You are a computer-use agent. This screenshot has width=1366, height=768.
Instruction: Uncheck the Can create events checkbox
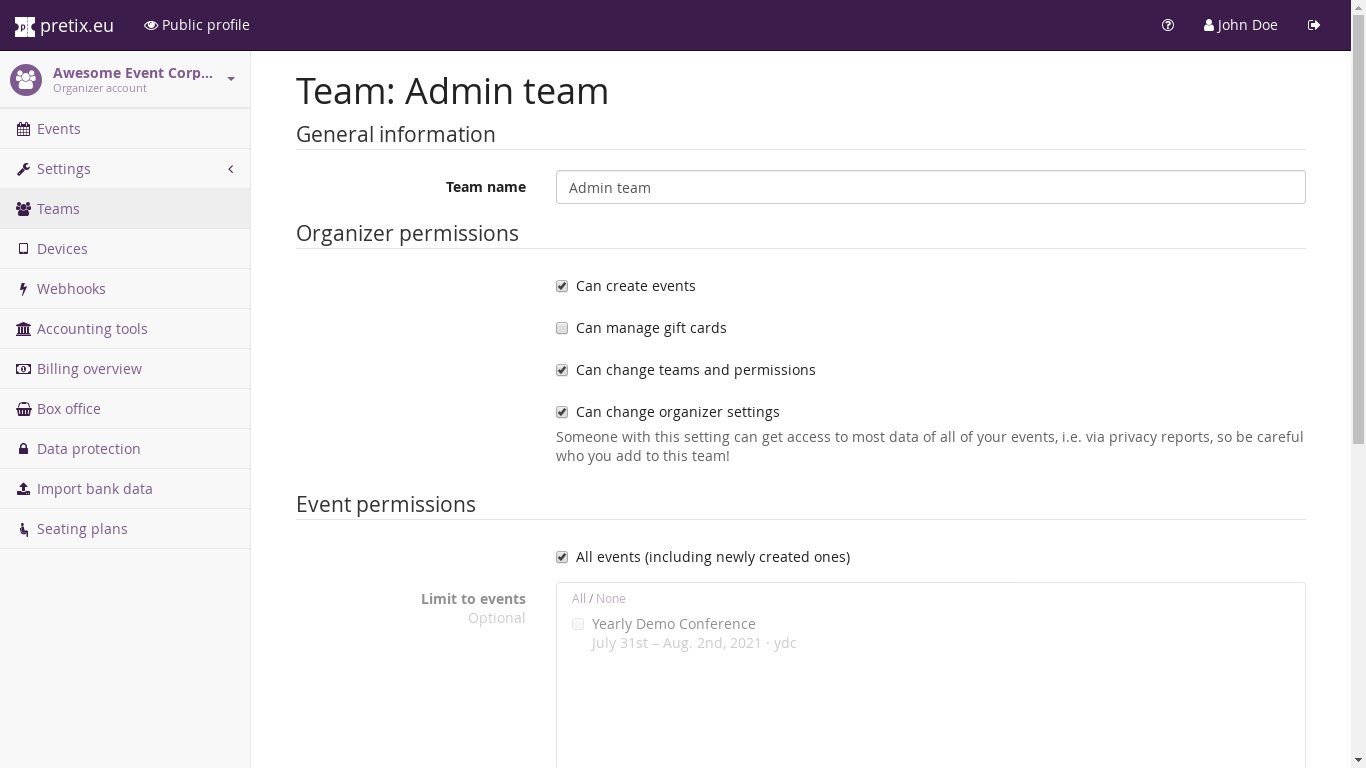tap(562, 286)
